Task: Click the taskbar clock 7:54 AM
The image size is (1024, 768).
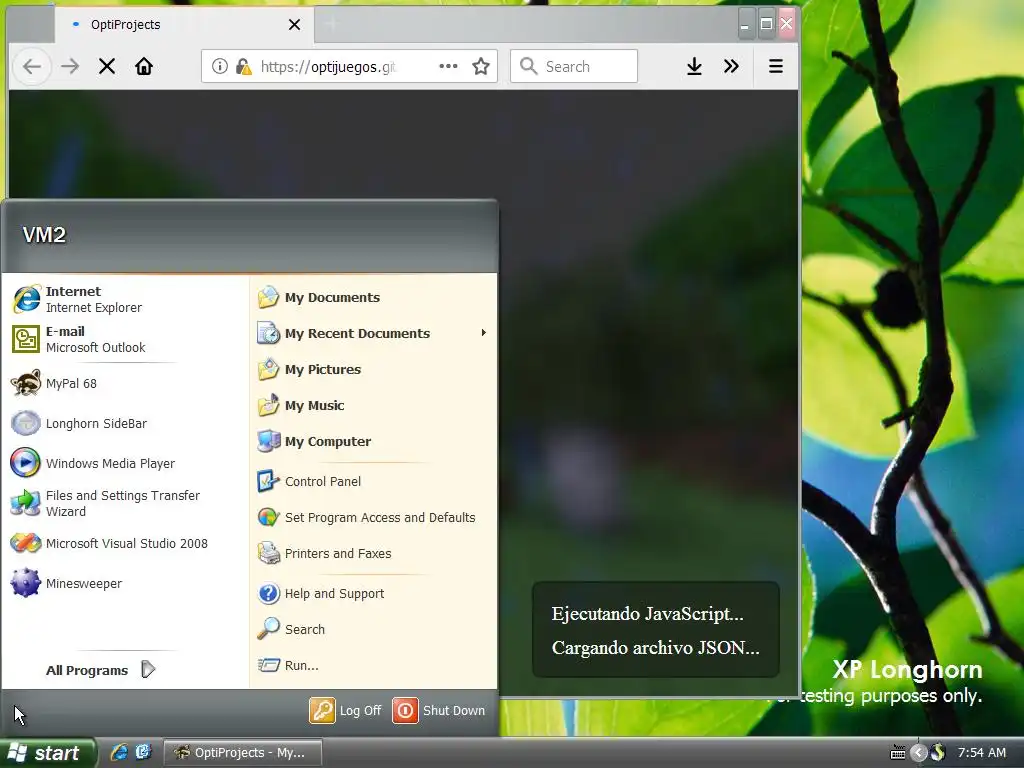Action: [x=982, y=752]
